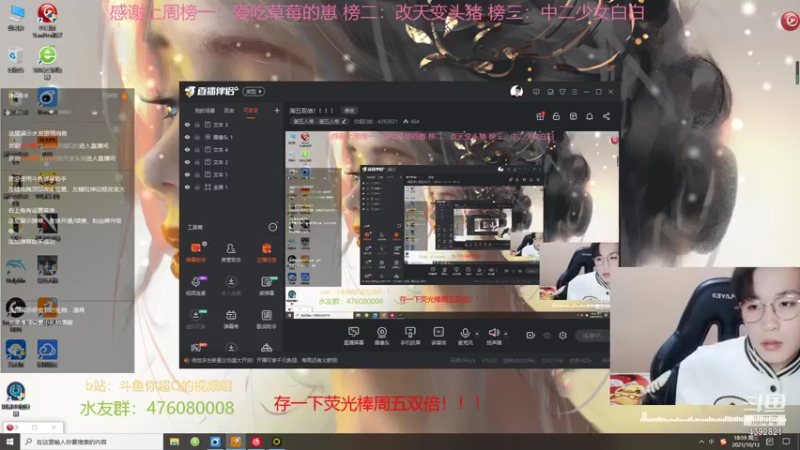
Task: Open the green 360 browser desktop icon
Action: (x=47, y=61)
